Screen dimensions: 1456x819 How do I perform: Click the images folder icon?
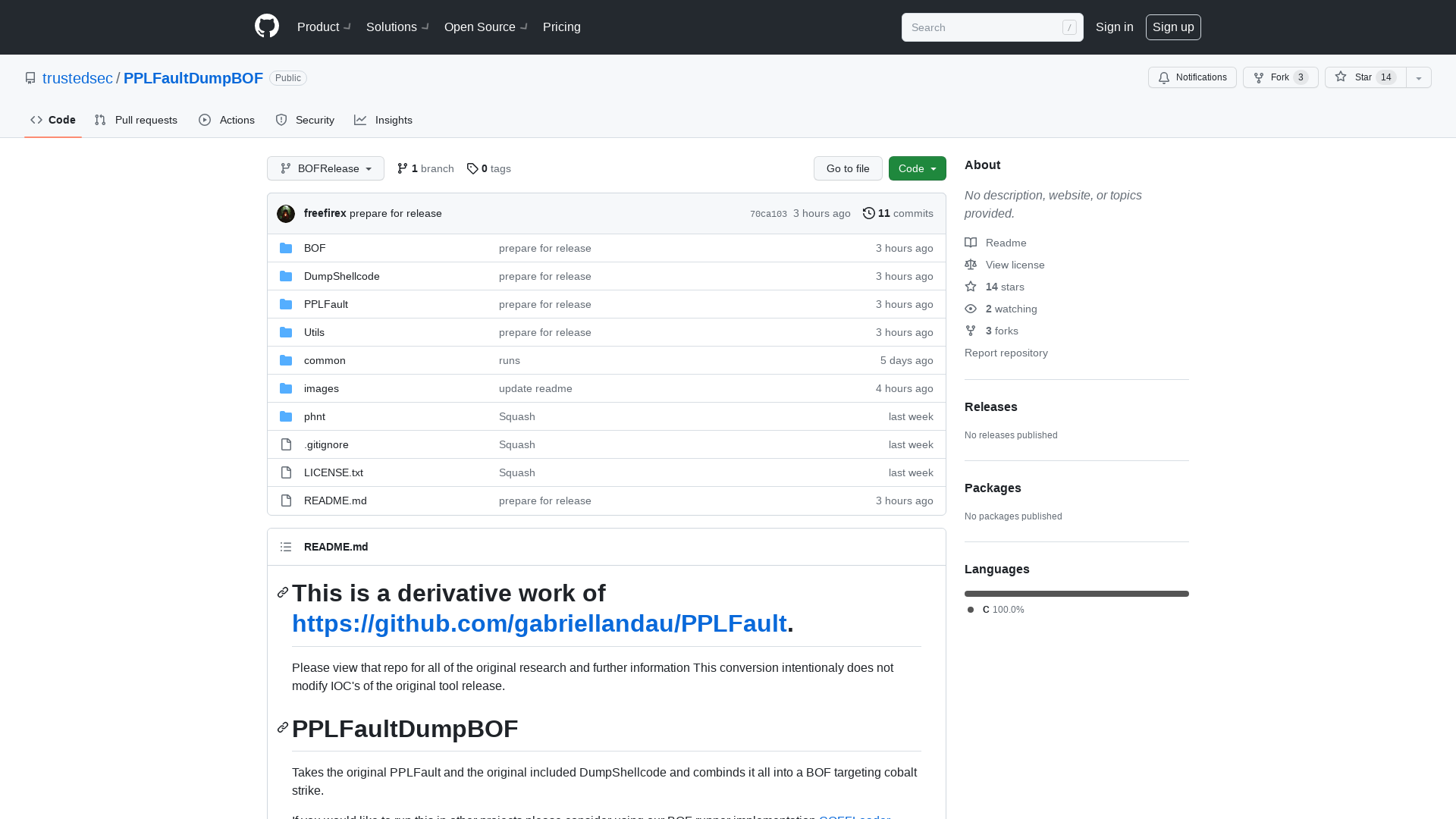pyautogui.click(x=286, y=388)
